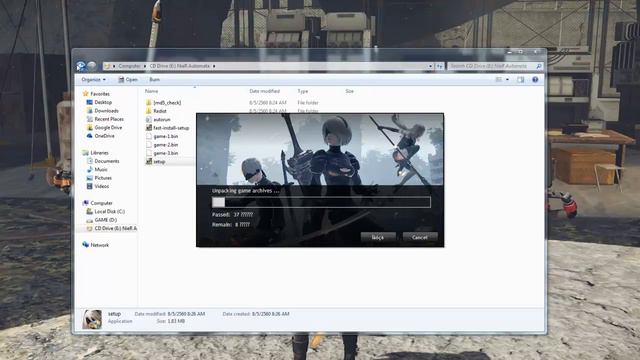This screenshot has width=640, height=360.
Task: Cancel the game installation
Action: pyautogui.click(x=420, y=237)
